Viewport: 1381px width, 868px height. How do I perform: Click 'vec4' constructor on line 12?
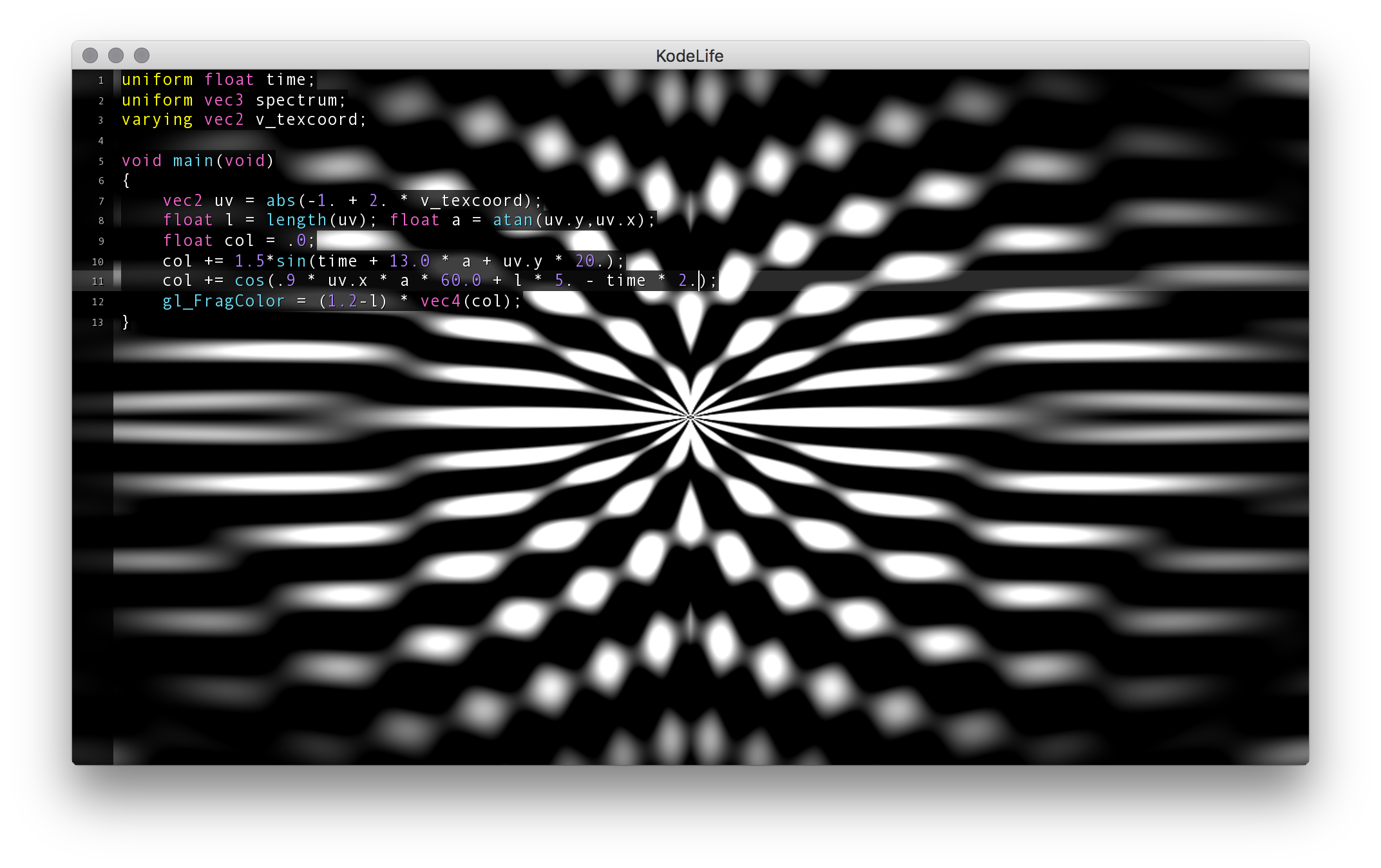coord(441,301)
